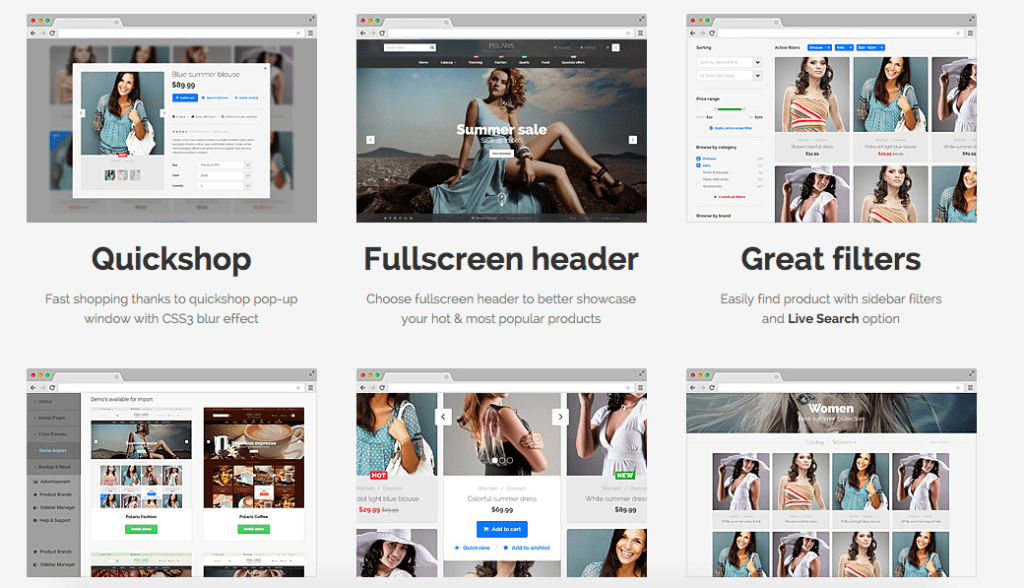The height and width of the screenshot is (588, 1024).
Task: Click reload icon in Women catalog browser mockup
Action: coord(712,387)
